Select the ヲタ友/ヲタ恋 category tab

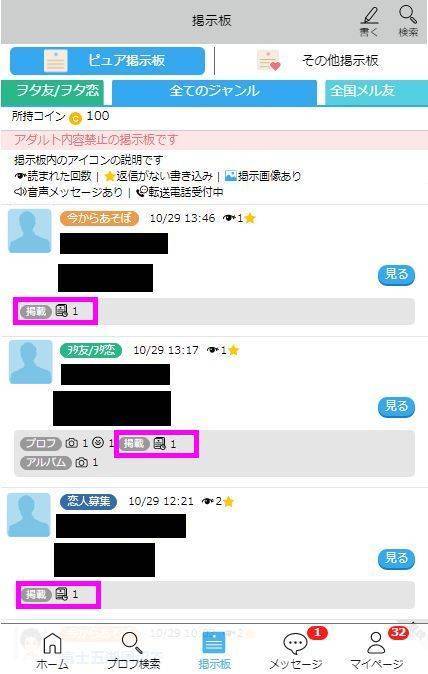coord(52,92)
